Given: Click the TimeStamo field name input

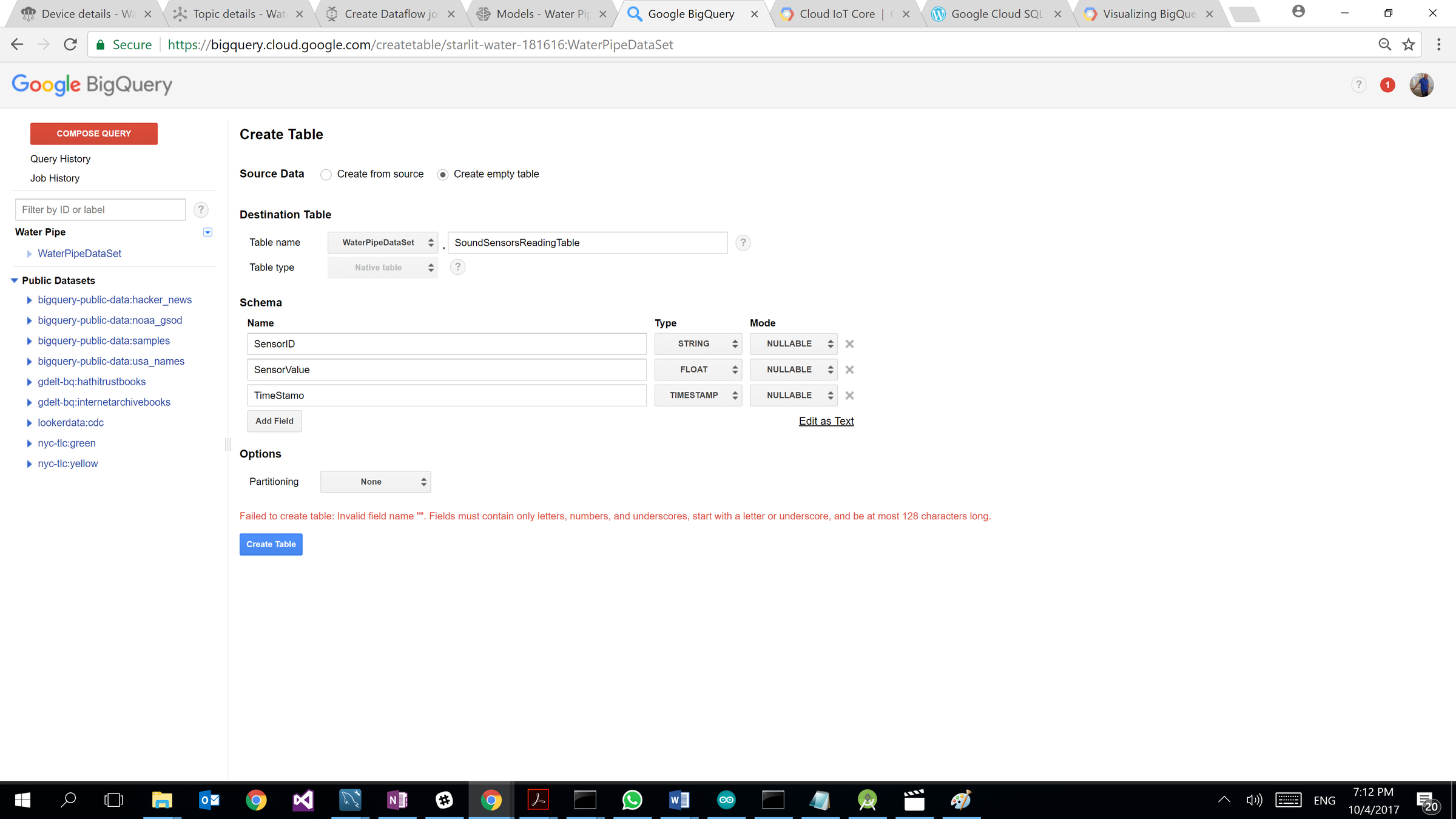Looking at the screenshot, I should pyautogui.click(x=447, y=396).
